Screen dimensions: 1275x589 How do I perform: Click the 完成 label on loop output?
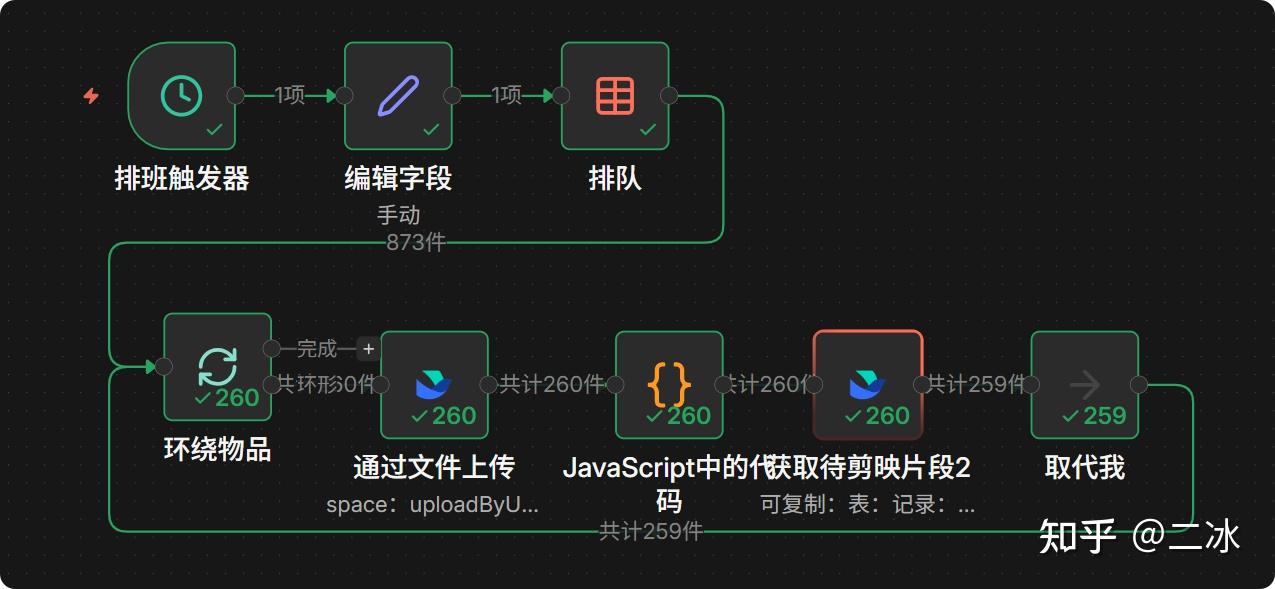(317, 349)
